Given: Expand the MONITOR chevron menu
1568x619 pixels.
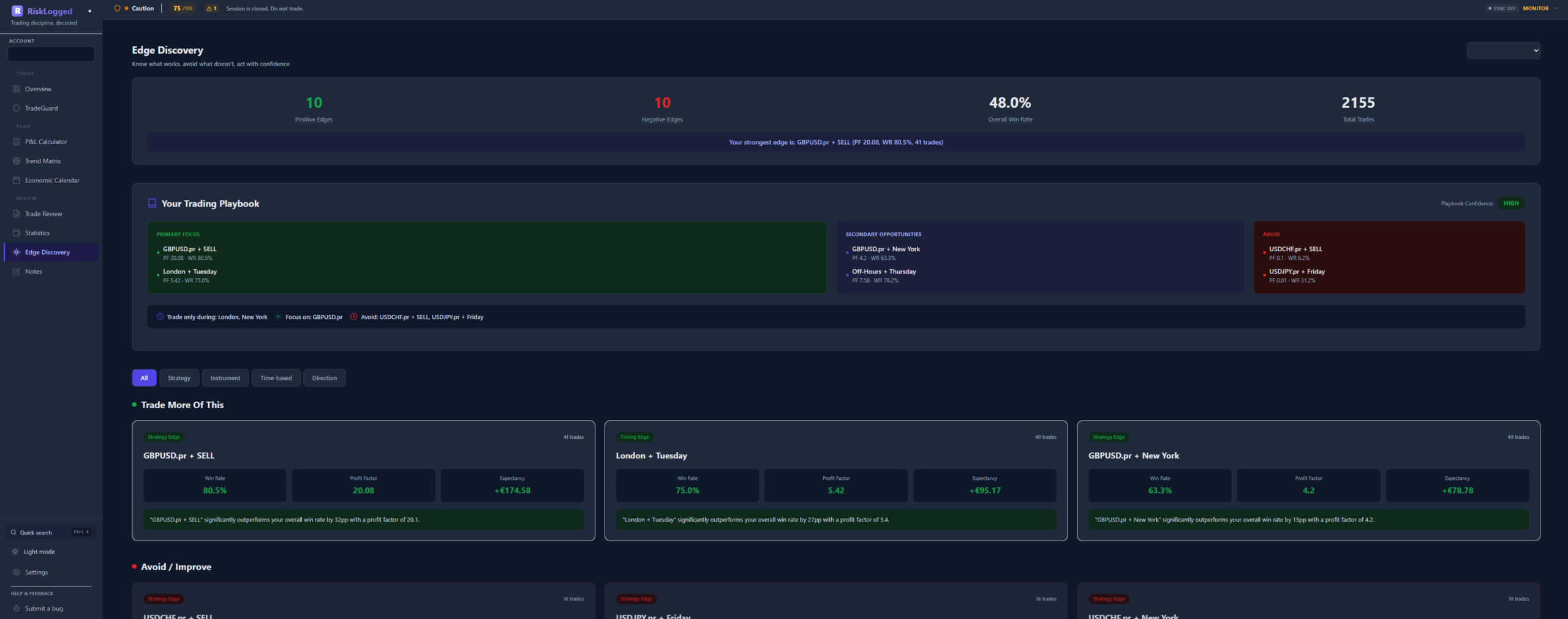Looking at the screenshot, I should (x=1556, y=9).
